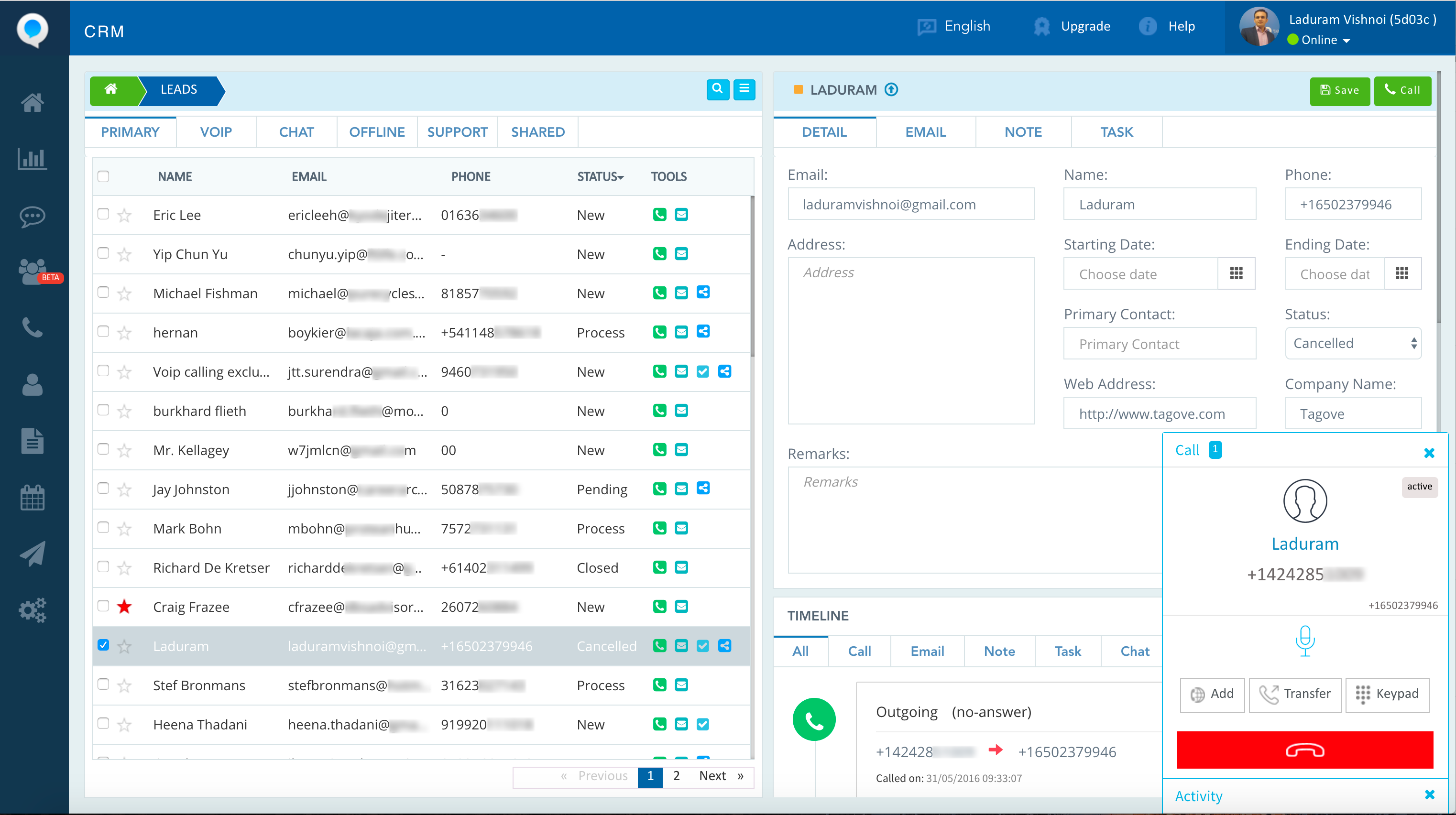
Task: Click the microphone icon in call panel
Action: coord(1304,639)
